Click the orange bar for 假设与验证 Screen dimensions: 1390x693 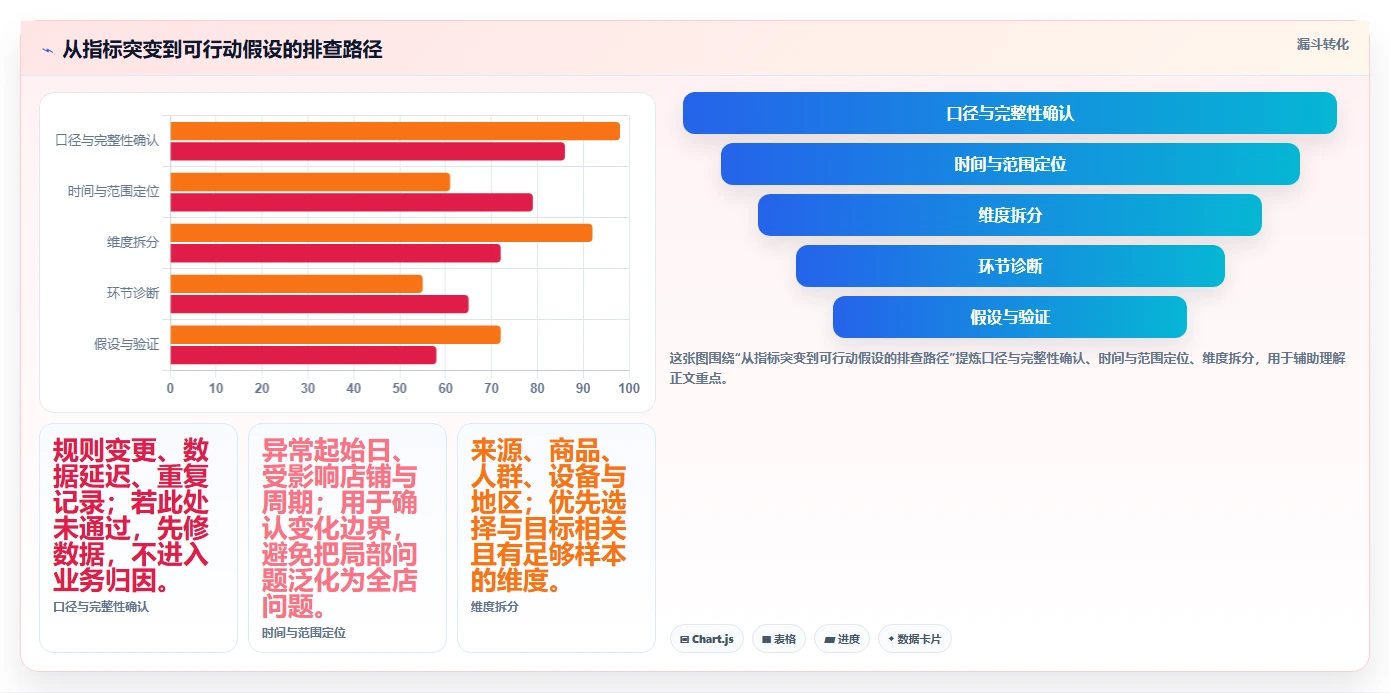click(336, 335)
